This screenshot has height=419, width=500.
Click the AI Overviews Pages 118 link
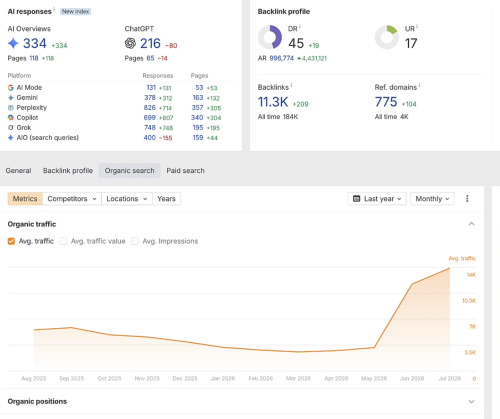coord(34,58)
